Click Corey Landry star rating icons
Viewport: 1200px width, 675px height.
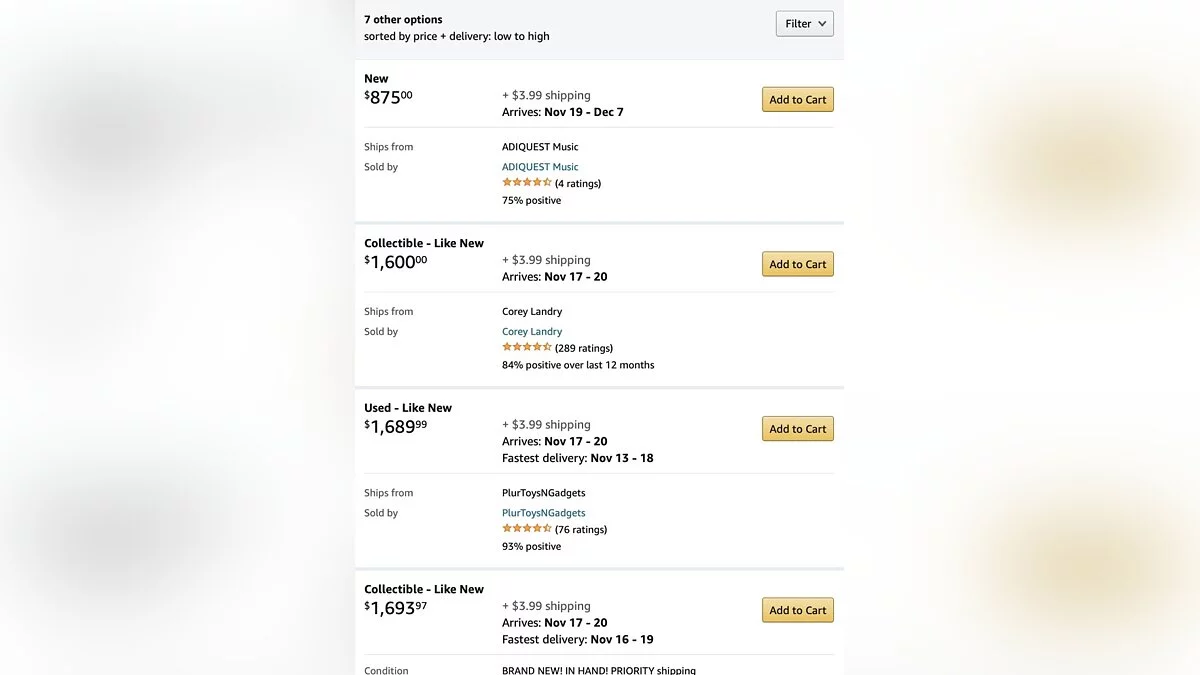[x=526, y=348]
